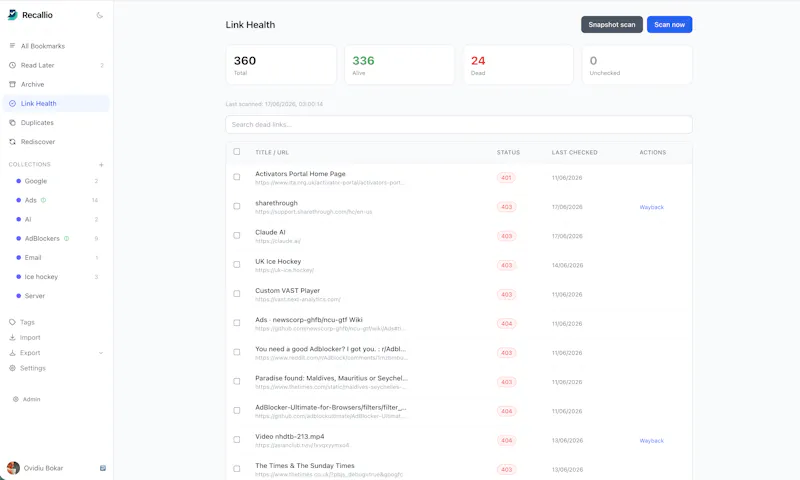
Task: Check the Paradise found Maldives row checkbox
Action: (237, 382)
